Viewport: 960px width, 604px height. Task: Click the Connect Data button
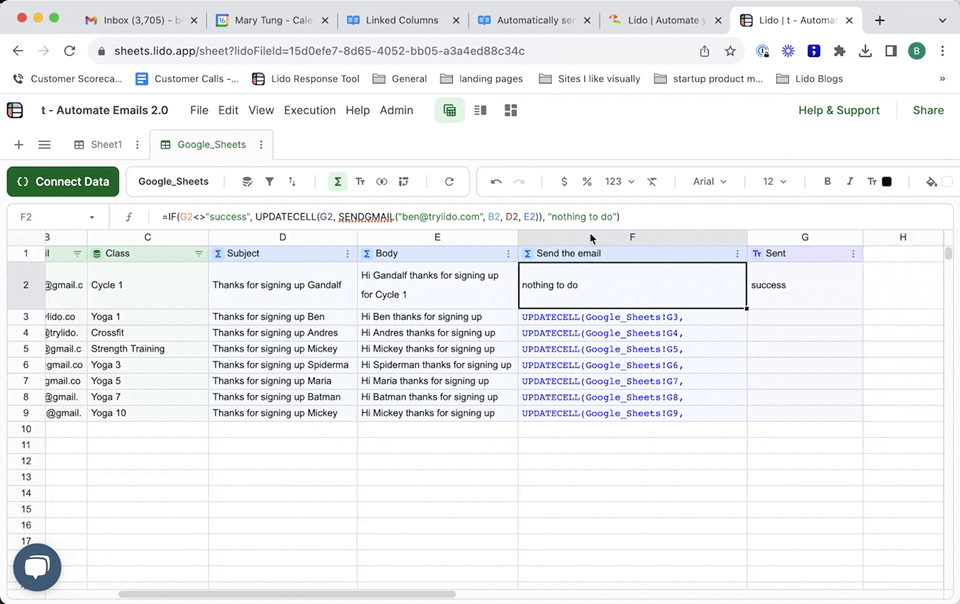63,182
